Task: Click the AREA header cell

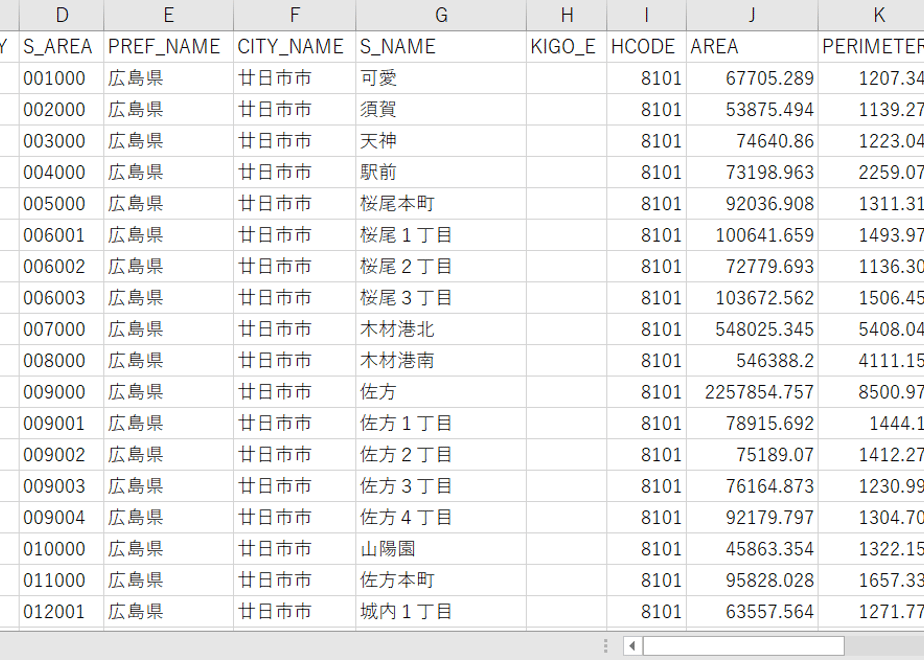Action: pos(752,47)
